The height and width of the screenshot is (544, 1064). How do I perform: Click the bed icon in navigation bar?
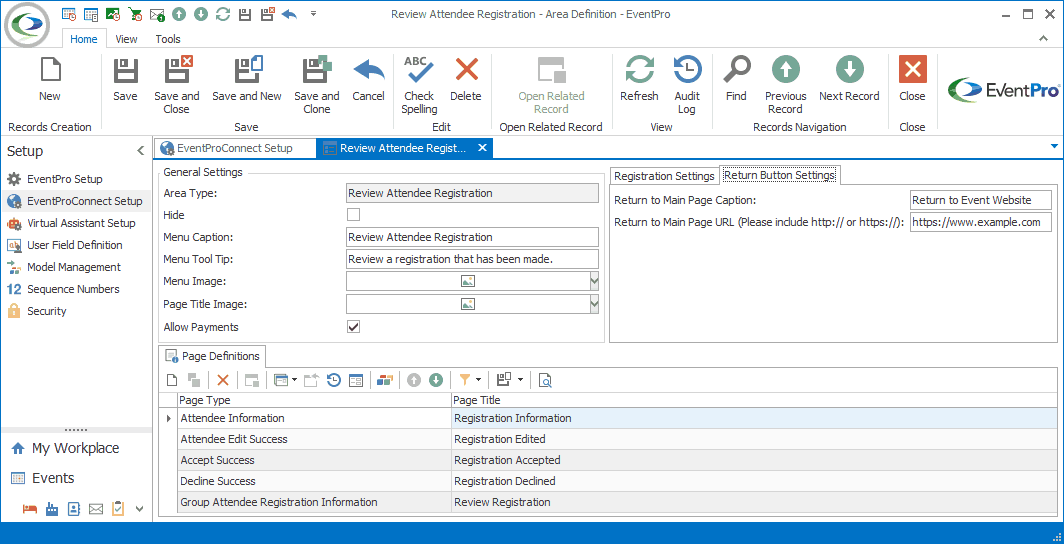pos(30,509)
